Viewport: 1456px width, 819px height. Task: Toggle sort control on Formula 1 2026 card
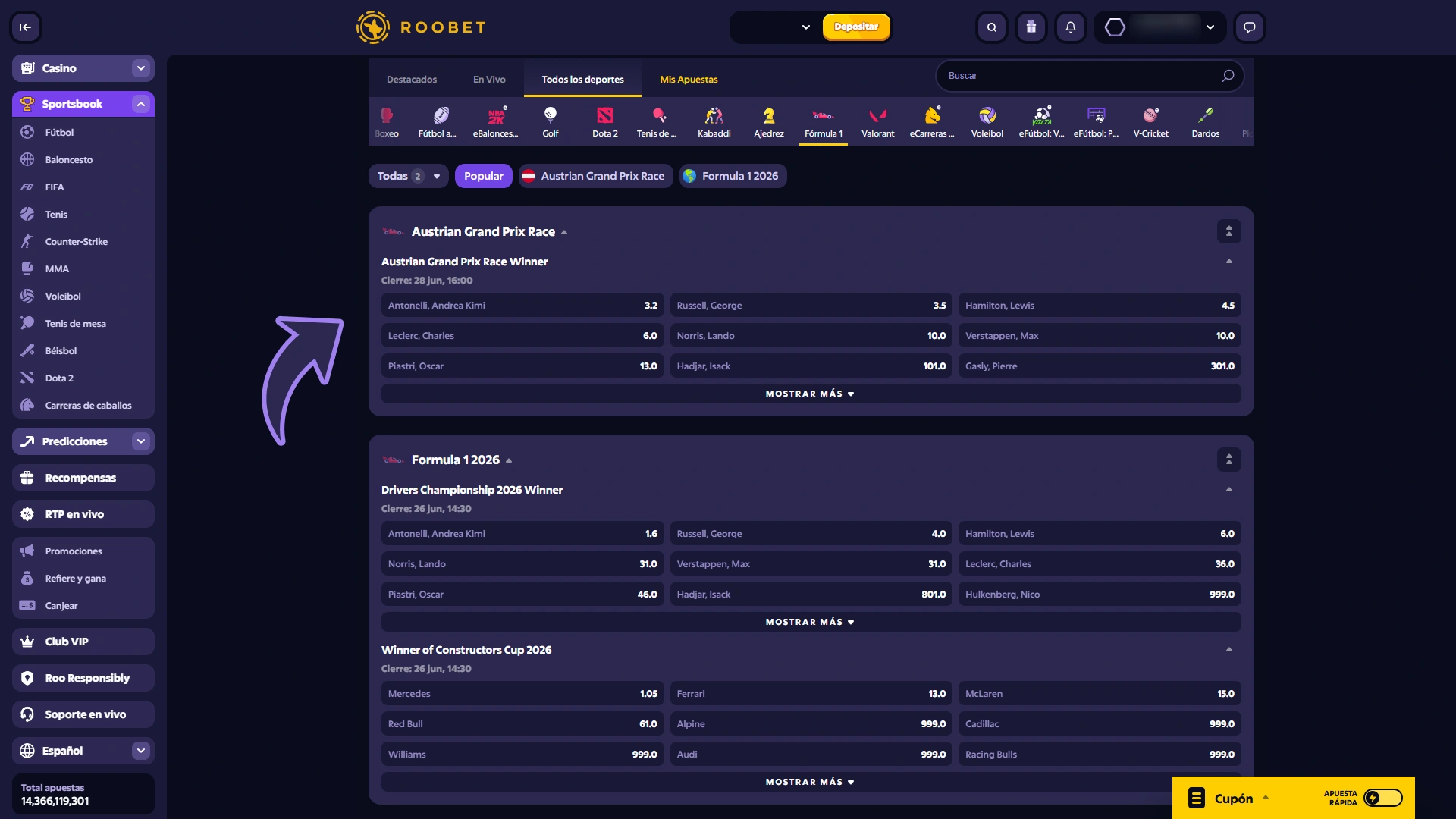point(1228,460)
